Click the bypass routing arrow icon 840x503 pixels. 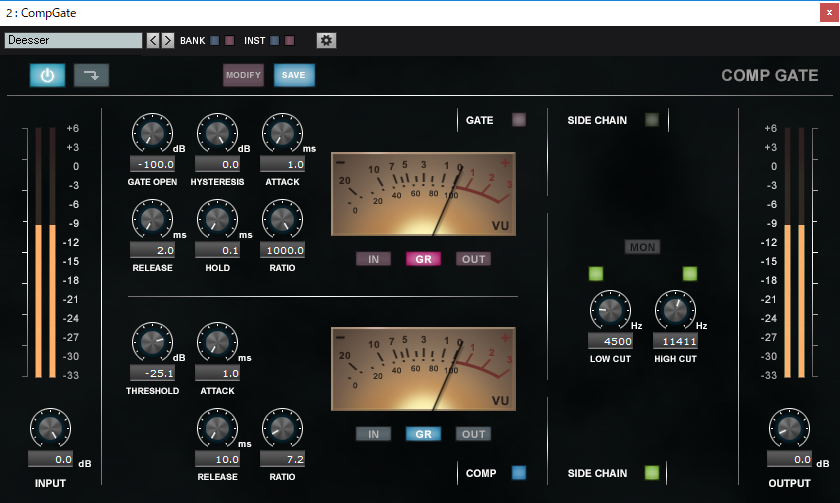click(x=91, y=75)
